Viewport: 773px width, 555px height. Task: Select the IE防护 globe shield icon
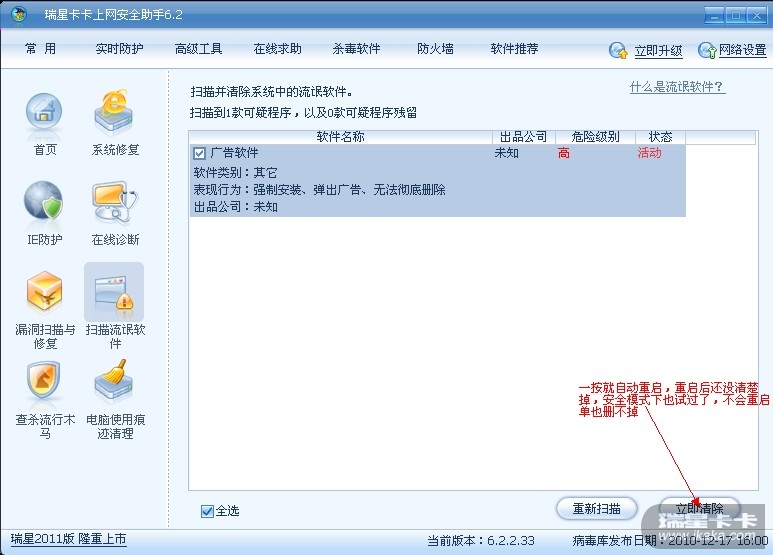click(44, 200)
